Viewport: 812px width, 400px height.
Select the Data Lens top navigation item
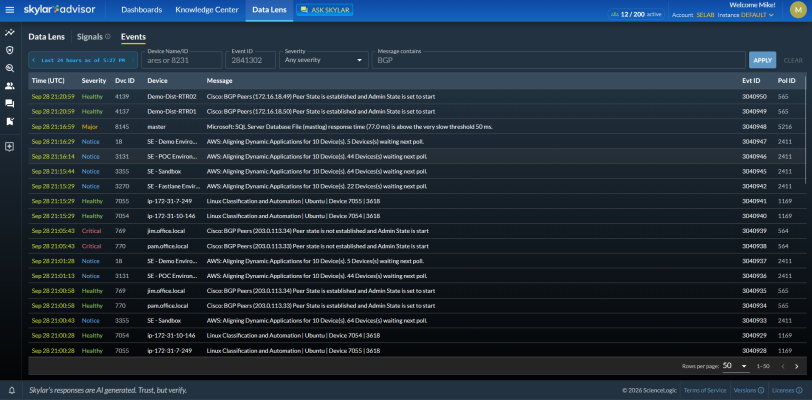269,10
